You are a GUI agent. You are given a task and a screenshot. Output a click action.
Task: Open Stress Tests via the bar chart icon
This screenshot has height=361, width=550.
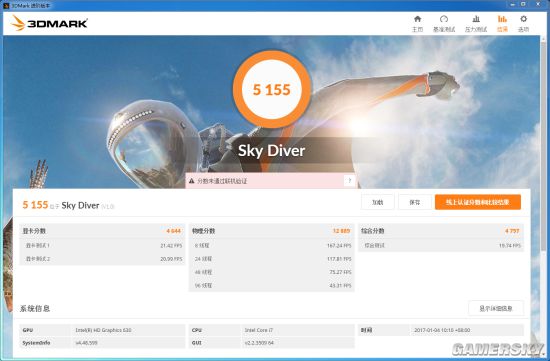tap(476, 24)
